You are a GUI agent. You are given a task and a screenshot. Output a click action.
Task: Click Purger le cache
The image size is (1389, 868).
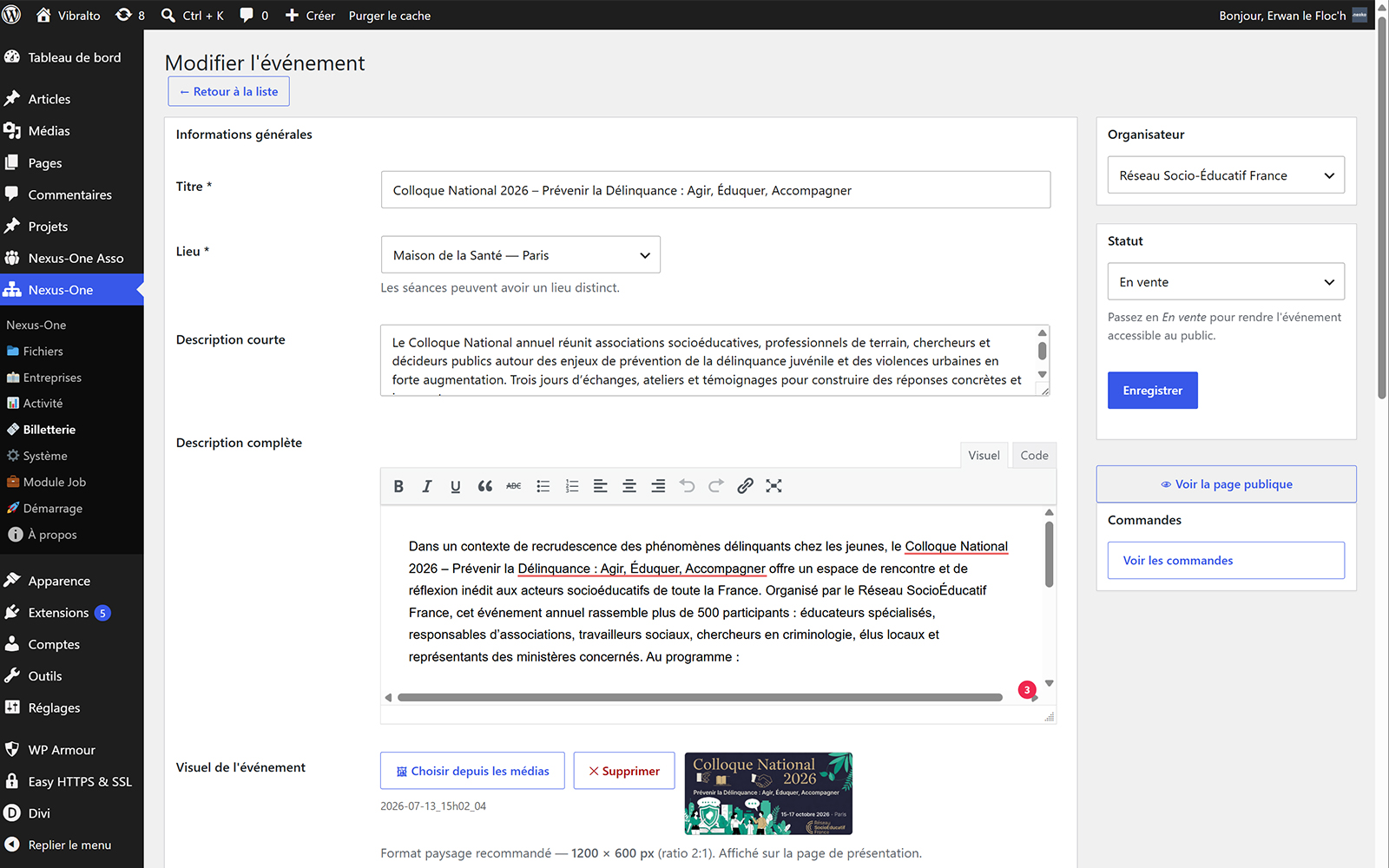pyautogui.click(x=390, y=15)
